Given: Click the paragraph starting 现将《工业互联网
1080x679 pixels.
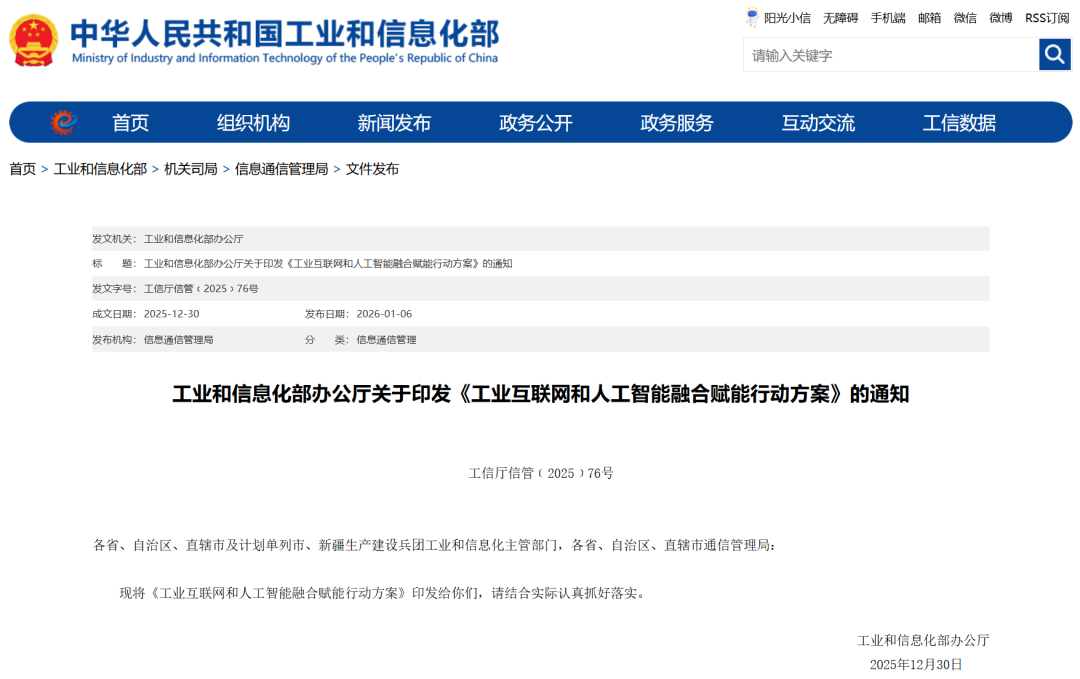Looking at the screenshot, I should coord(384,593).
